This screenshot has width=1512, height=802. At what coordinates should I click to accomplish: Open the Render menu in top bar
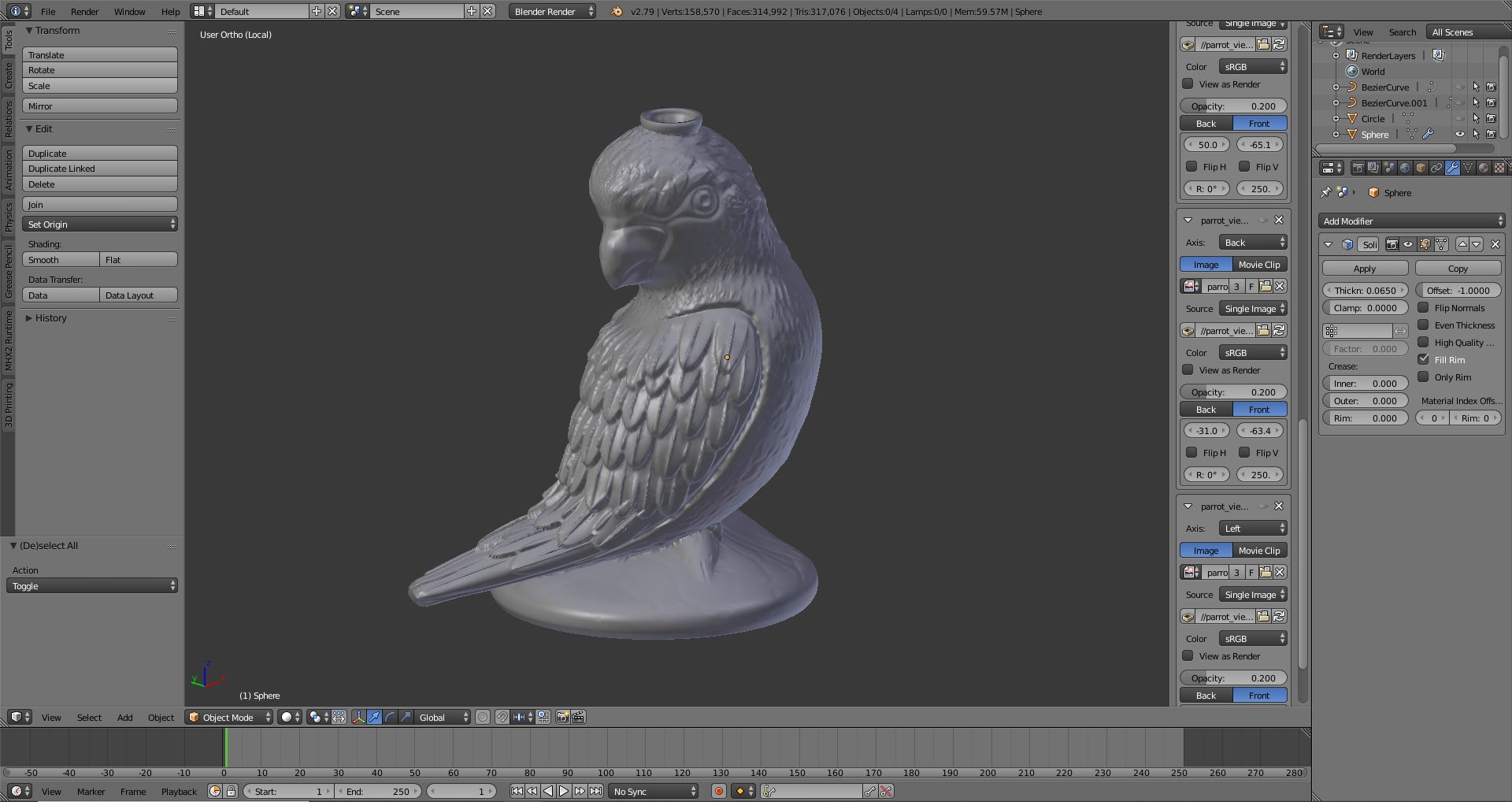click(85, 12)
